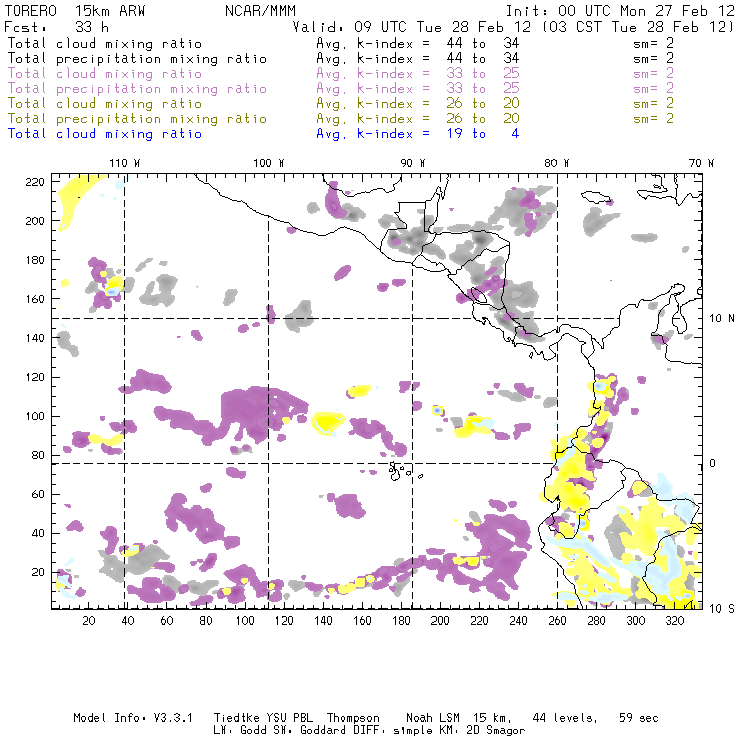The image size is (740, 740).
Task: Click the '120' tick on the vertical axis
Action: [35, 378]
